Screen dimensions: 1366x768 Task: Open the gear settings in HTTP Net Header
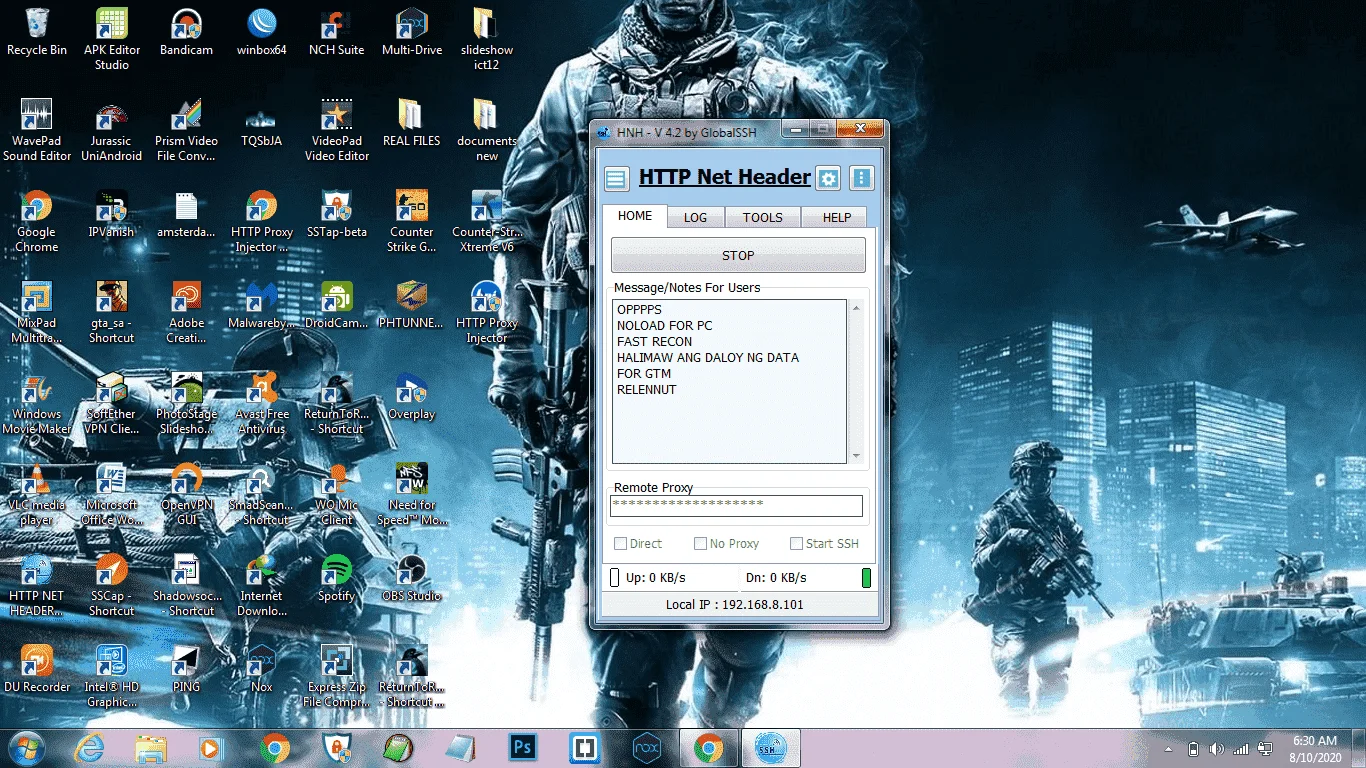click(828, 179)
